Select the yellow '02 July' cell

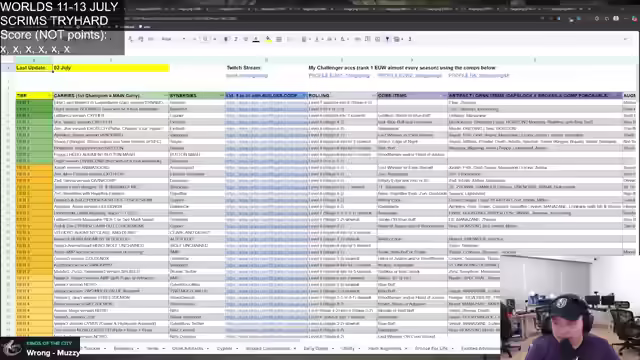[x=111, y=68]
